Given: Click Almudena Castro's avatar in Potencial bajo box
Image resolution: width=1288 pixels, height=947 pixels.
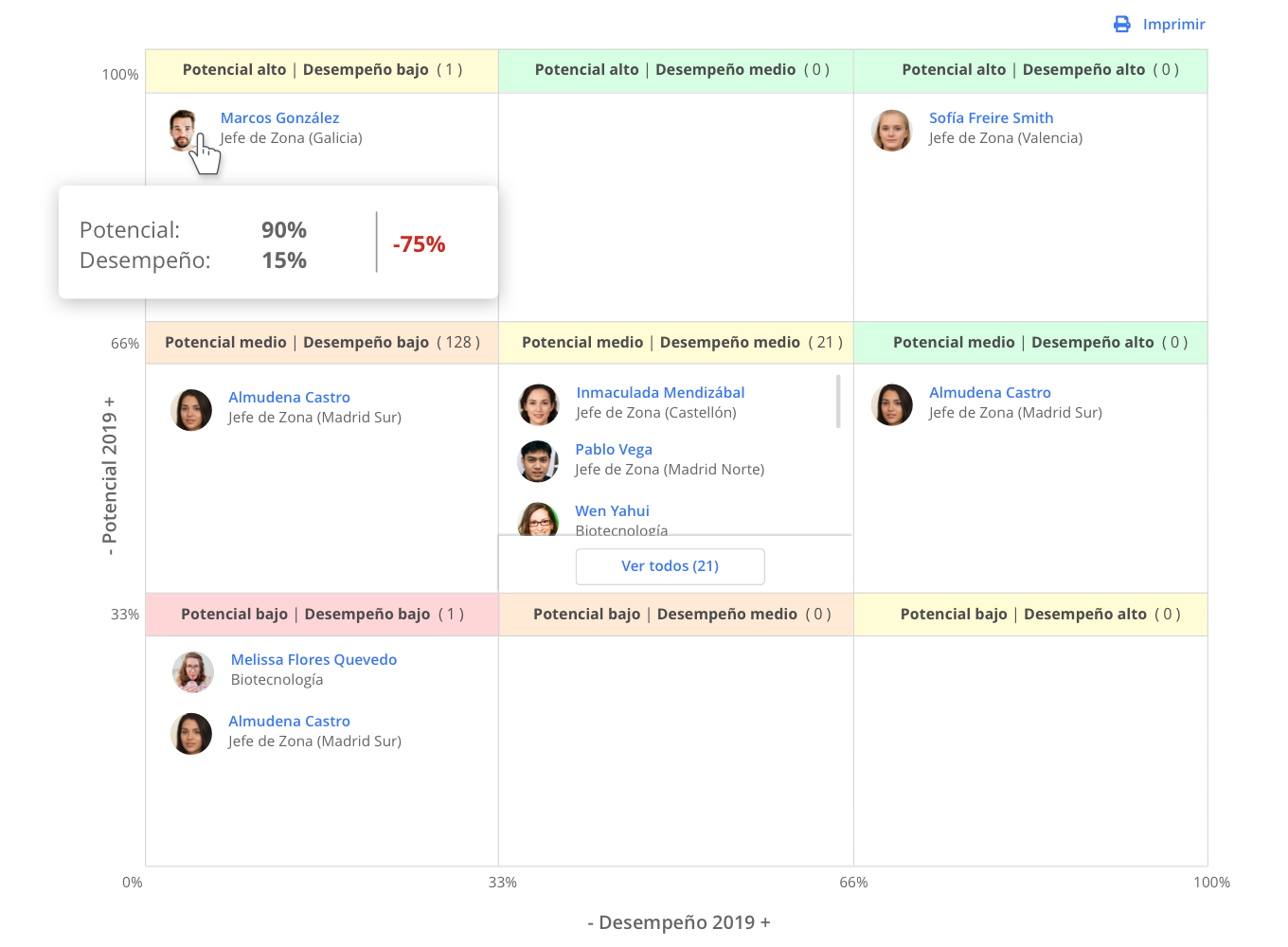Looking at the screenshot, I should (x=191, y=734).
